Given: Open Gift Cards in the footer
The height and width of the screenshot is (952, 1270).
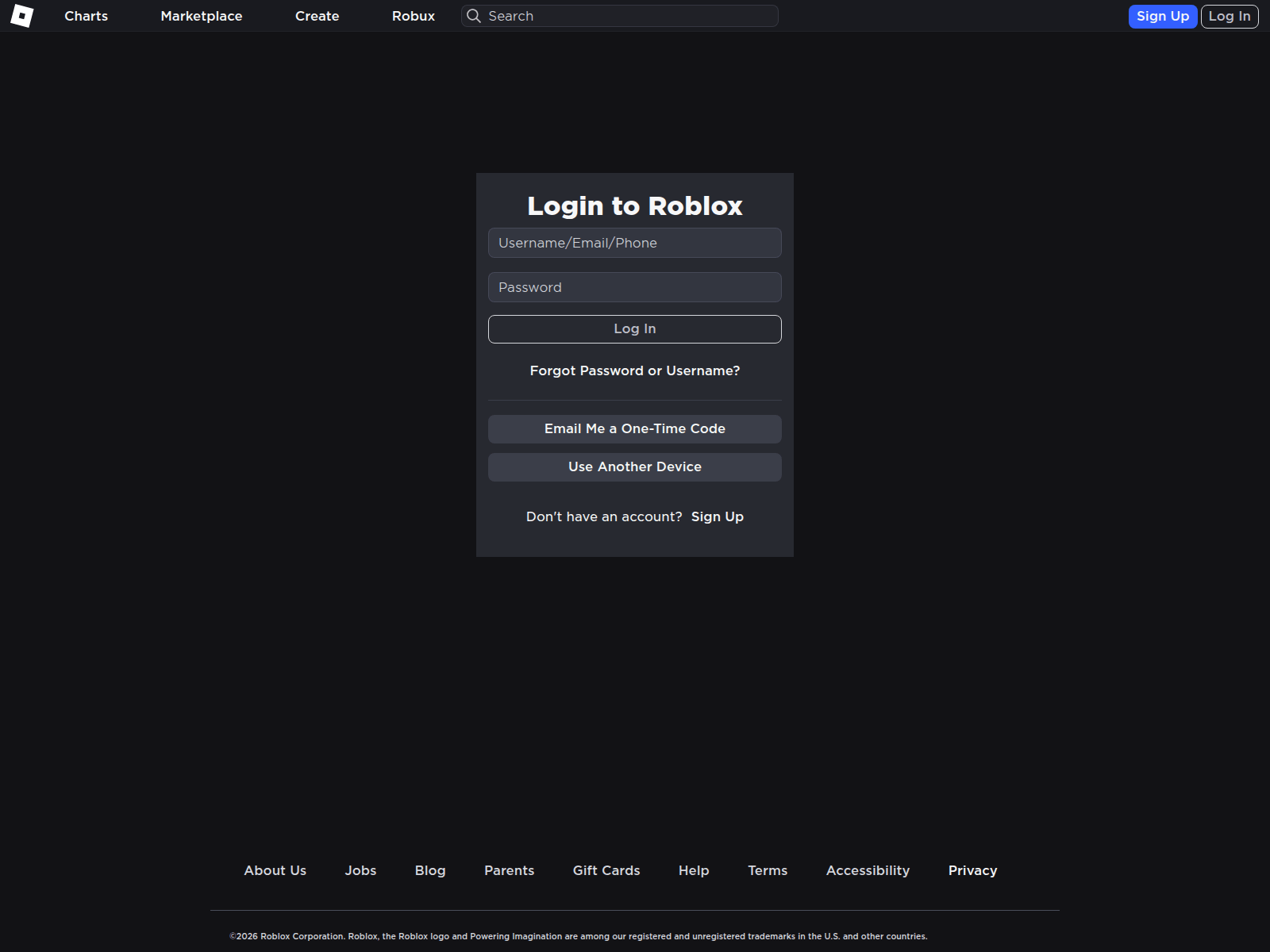Looking at the screenshot, I should point(606,870).
